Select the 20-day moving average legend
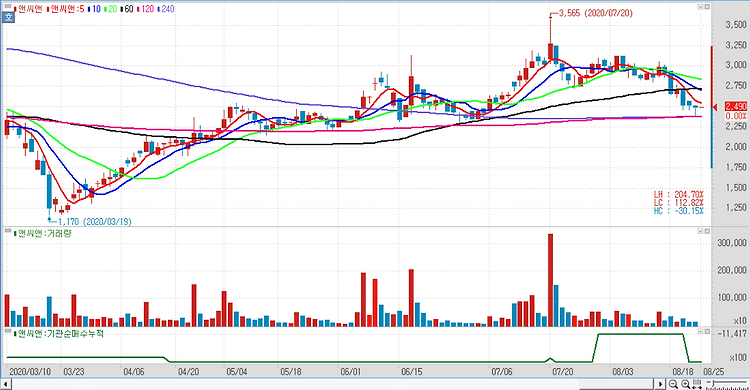750x390 pixels. pos(110,9)
